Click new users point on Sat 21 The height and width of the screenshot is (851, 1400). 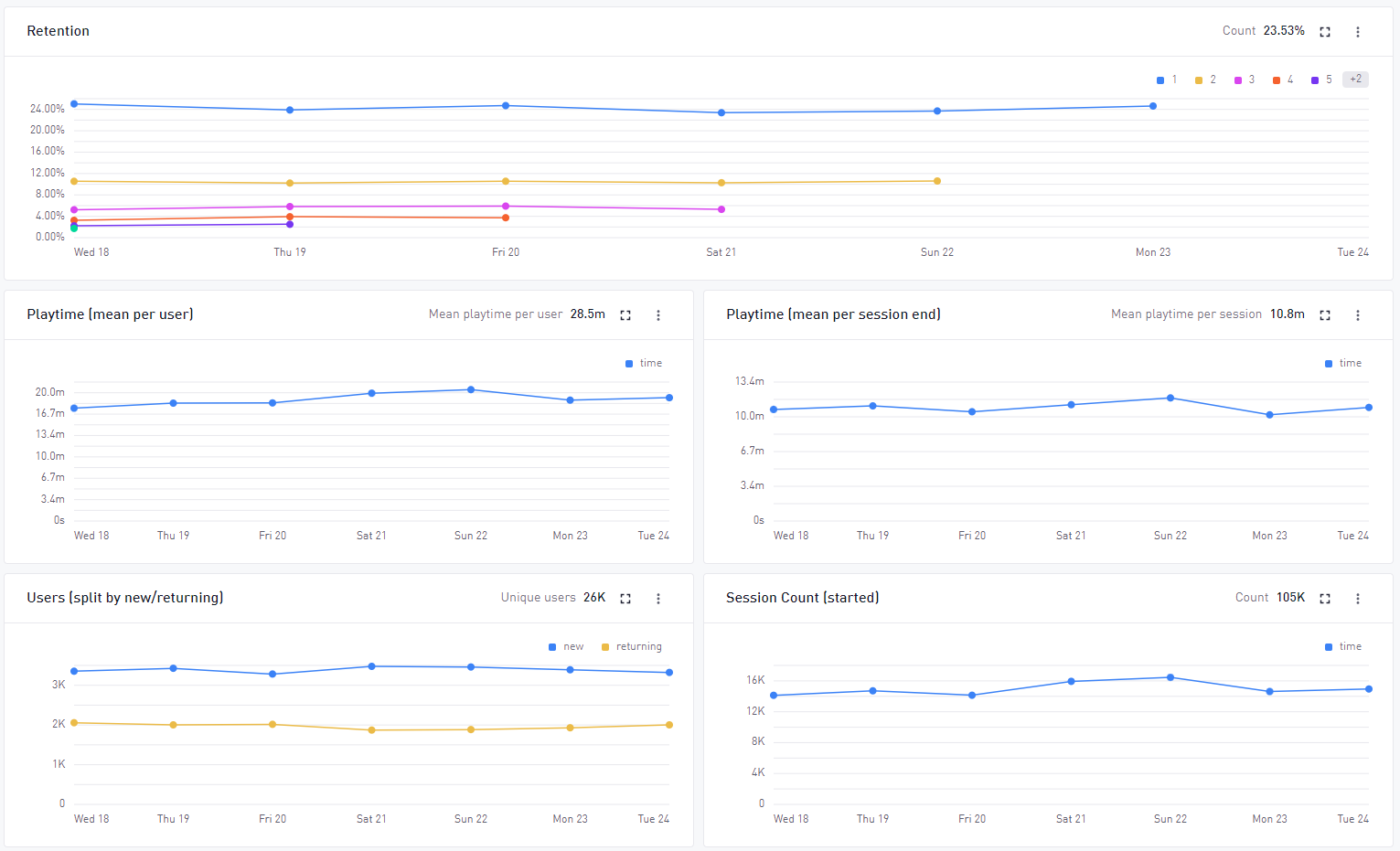point(371,666)
